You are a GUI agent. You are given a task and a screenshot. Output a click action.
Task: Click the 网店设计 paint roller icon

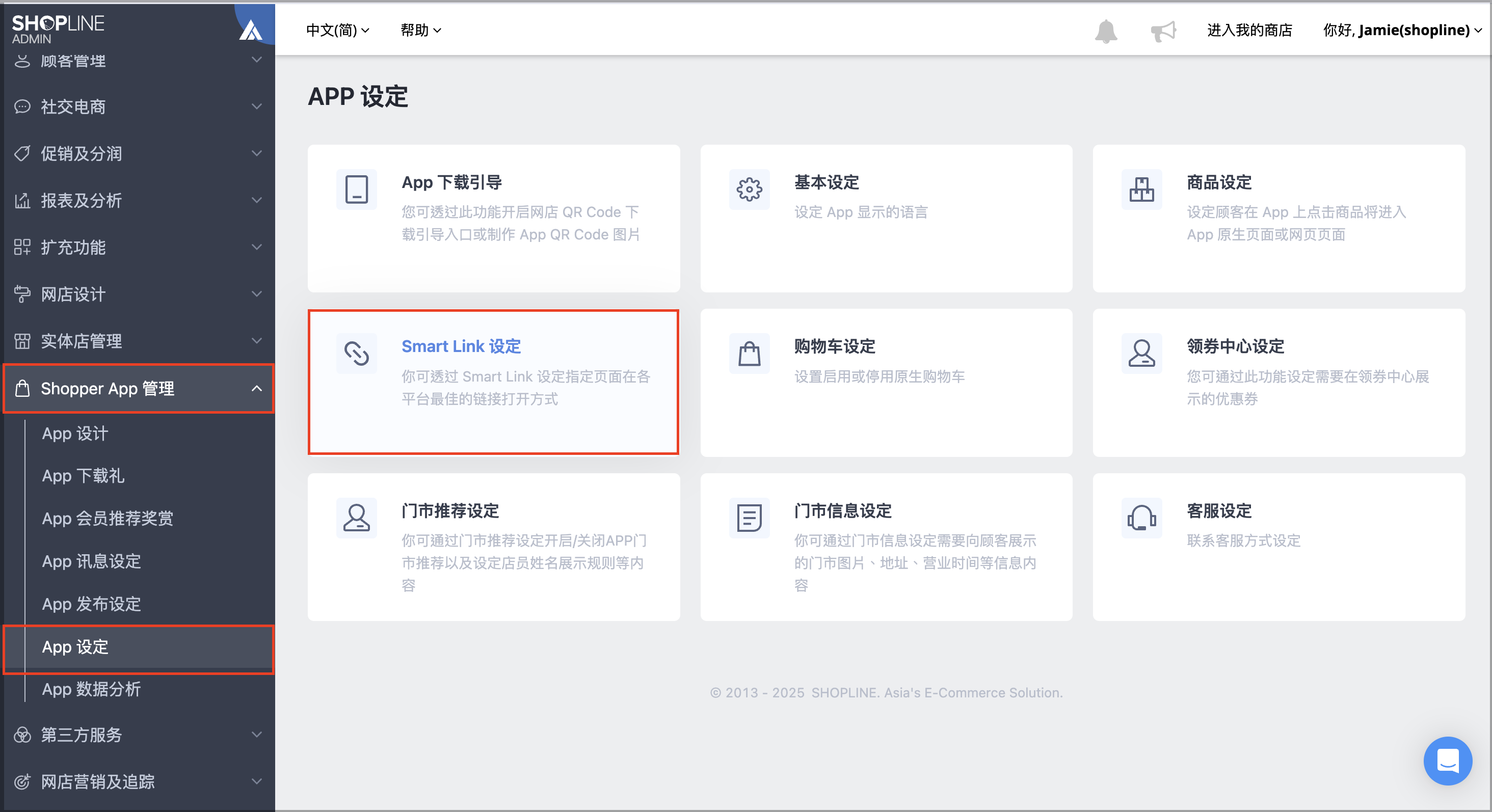[22, 294]
